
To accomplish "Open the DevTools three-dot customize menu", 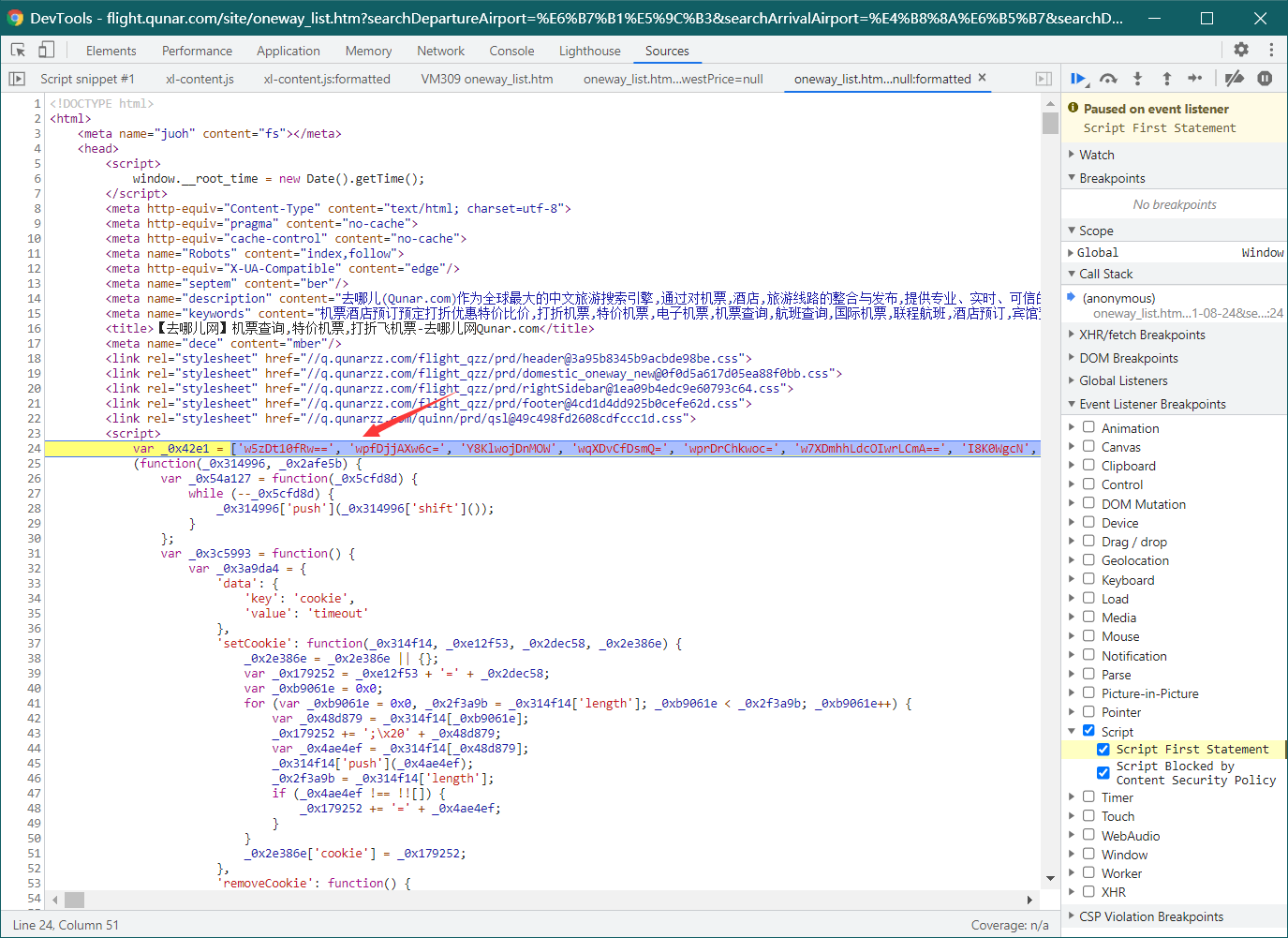I will click(x=1271, y=50).
